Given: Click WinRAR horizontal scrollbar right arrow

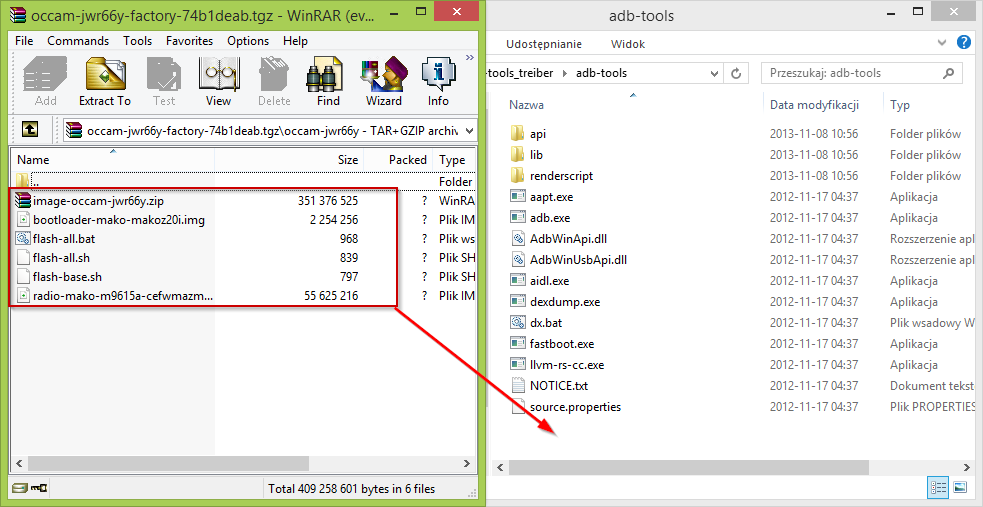Looking at the screenshot, I should click(x=466, y=464).
